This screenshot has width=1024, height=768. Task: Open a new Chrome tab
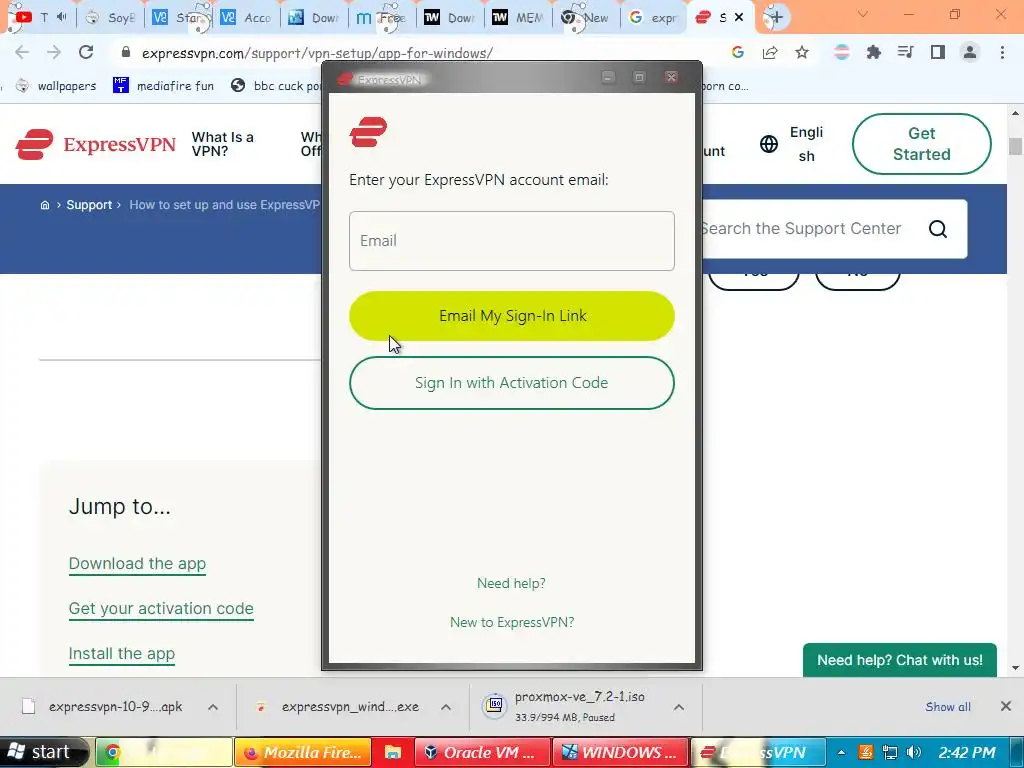[x=775, y=18]
